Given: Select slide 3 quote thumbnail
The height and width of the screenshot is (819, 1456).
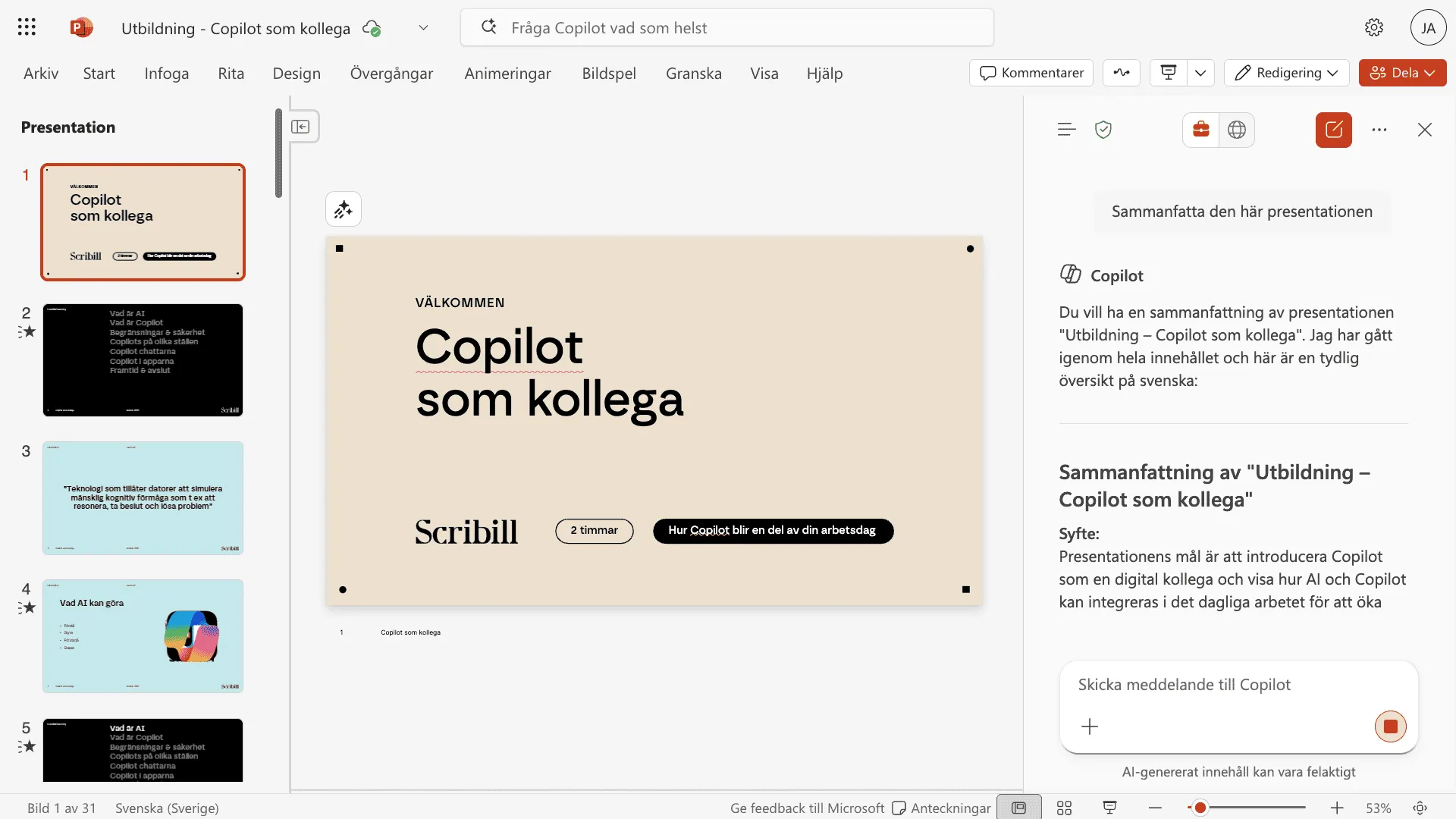Looking at the screenshot, I should [143, 498].
